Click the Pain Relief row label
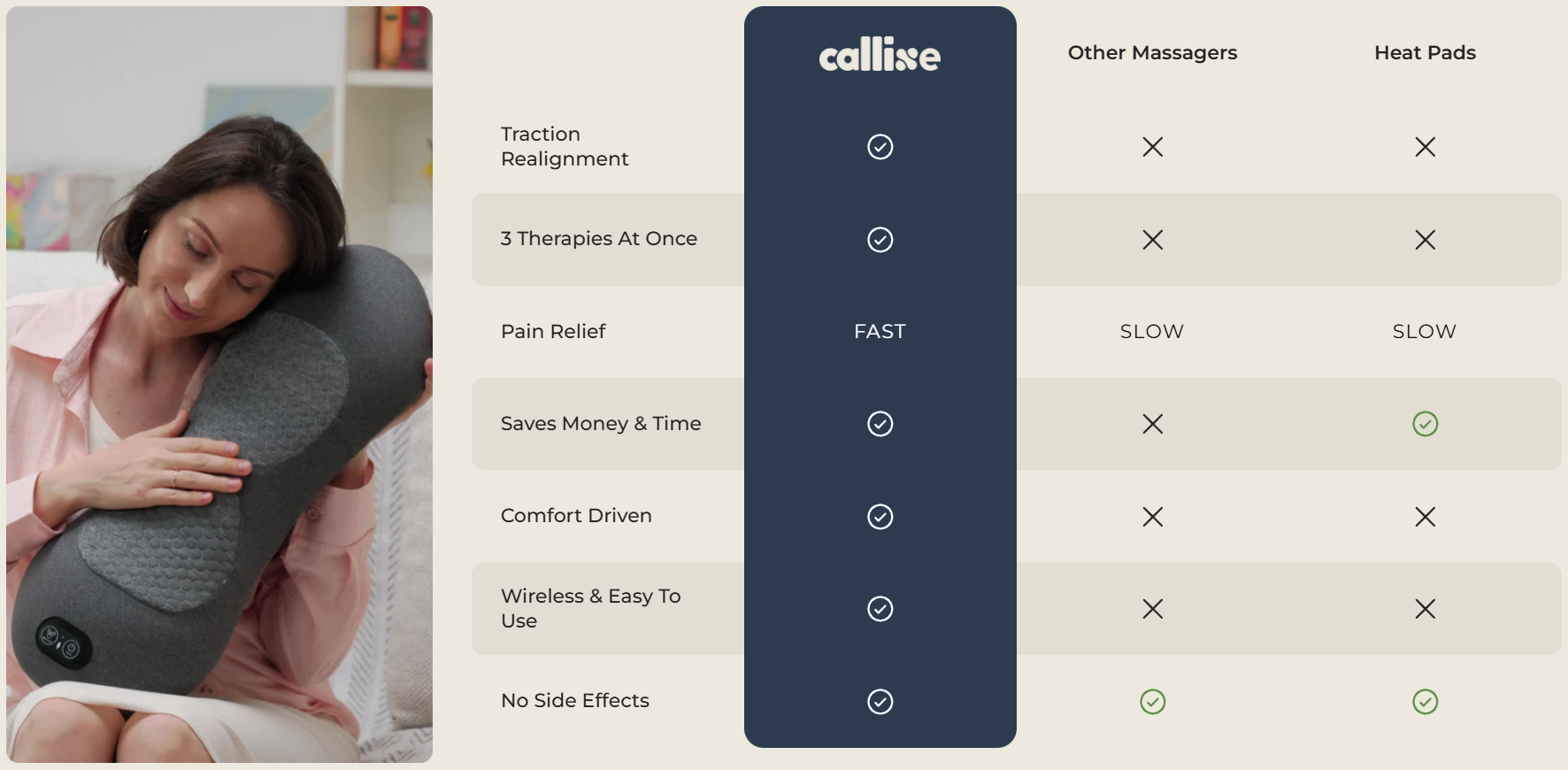 coord(553,332)
